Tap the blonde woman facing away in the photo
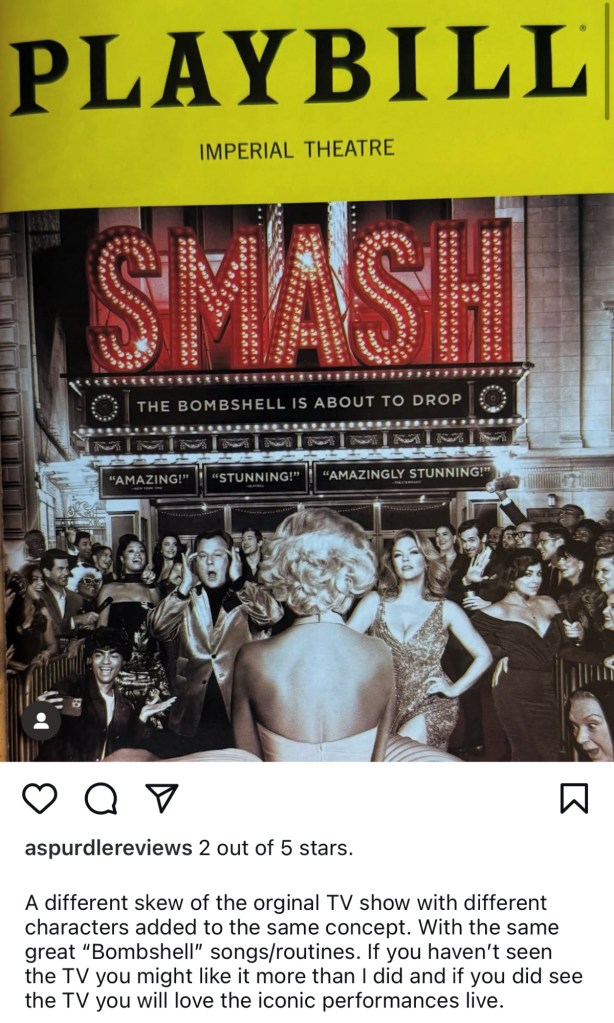 (x=315, y=639)
